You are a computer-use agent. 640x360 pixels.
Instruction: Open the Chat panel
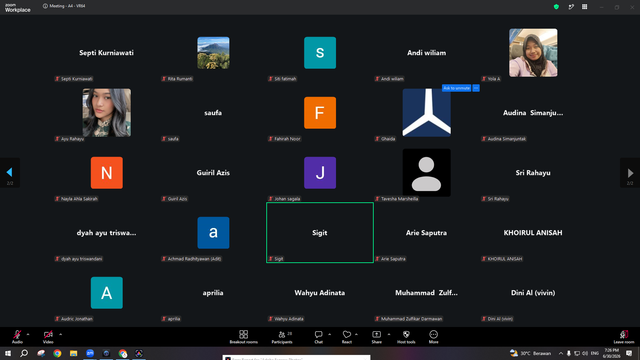(x=318, y=337)
